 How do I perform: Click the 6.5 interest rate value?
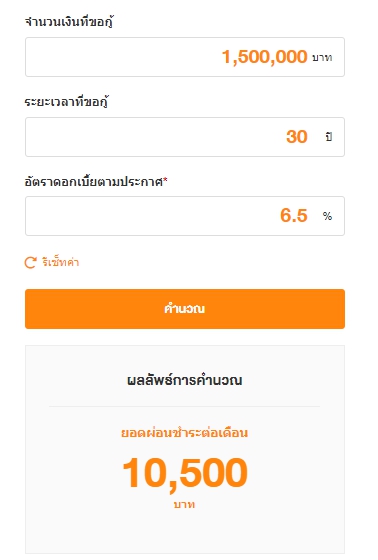pyautogui.click(x=294, y=216)
